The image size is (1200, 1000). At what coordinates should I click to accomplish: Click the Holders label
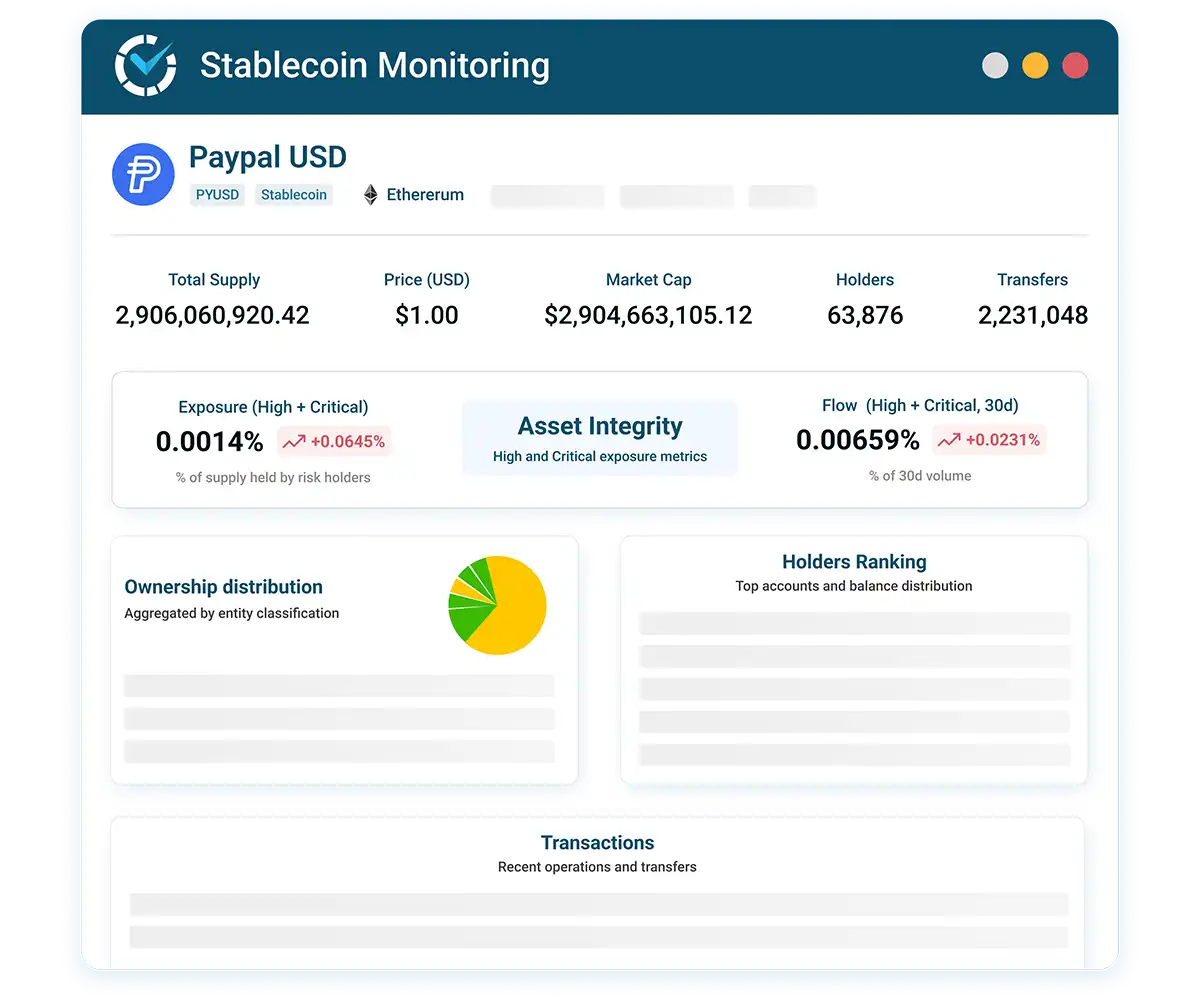click(865, 280)
